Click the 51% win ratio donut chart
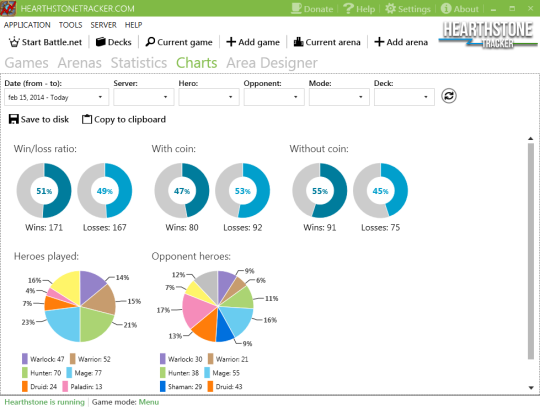540x409 pixels. 44,190
